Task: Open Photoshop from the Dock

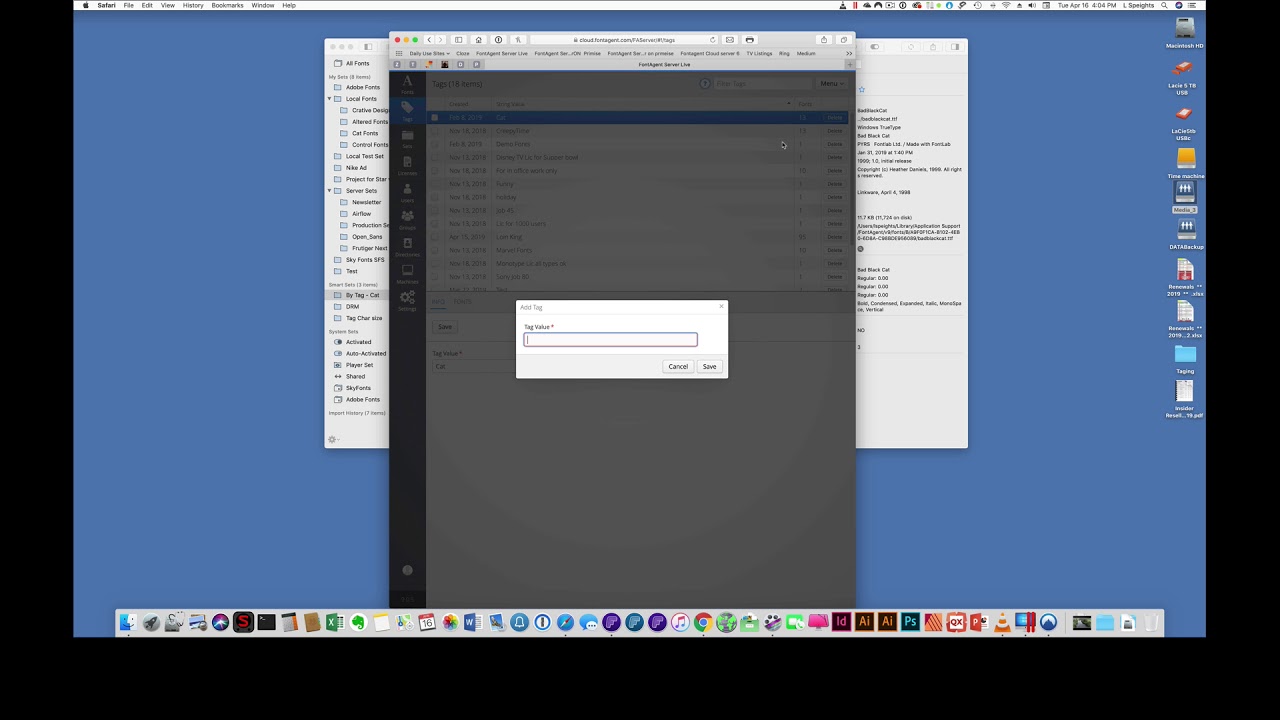Action: (x=910, y=623)
